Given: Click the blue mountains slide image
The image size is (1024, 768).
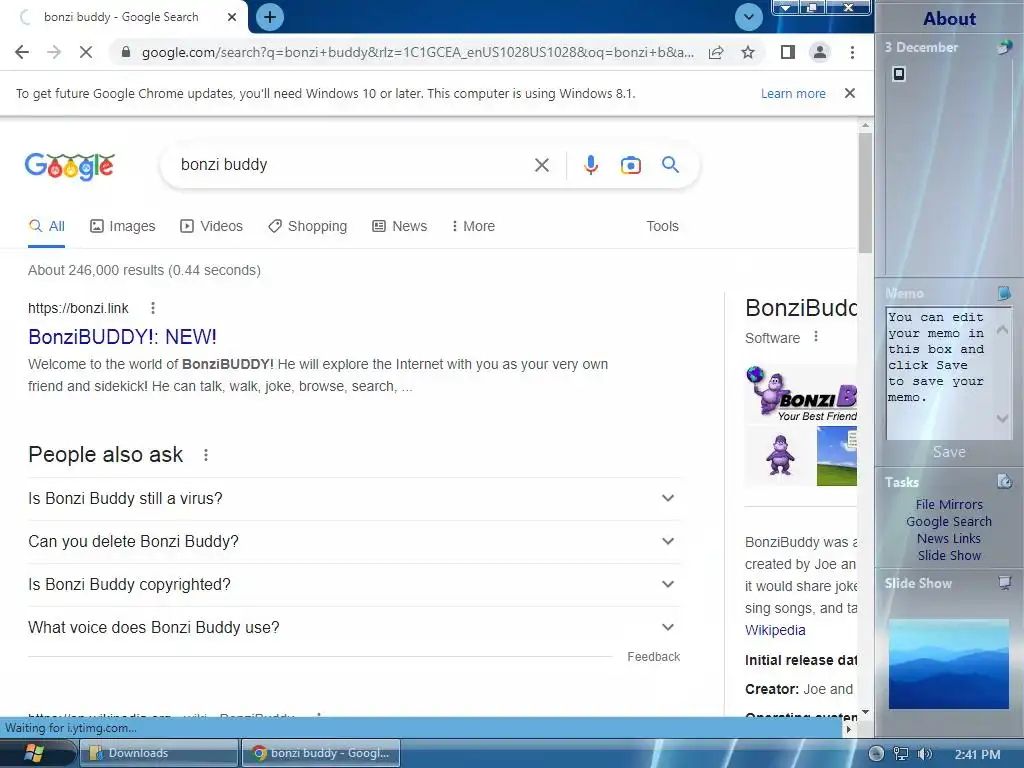Looking at the screenshot, I should tap(948, 664).
